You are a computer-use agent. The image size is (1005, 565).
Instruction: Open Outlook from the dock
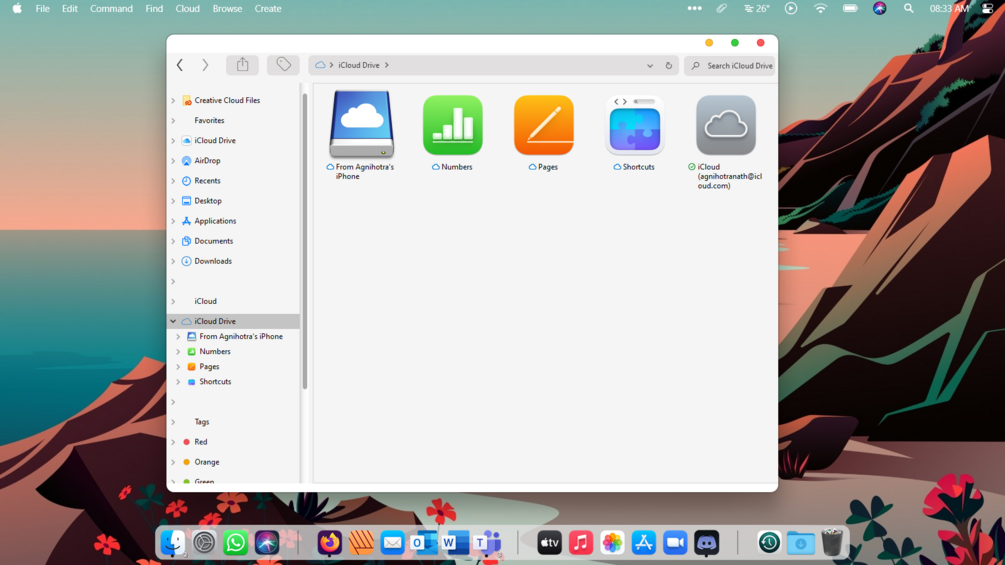(x=423, y=543)
